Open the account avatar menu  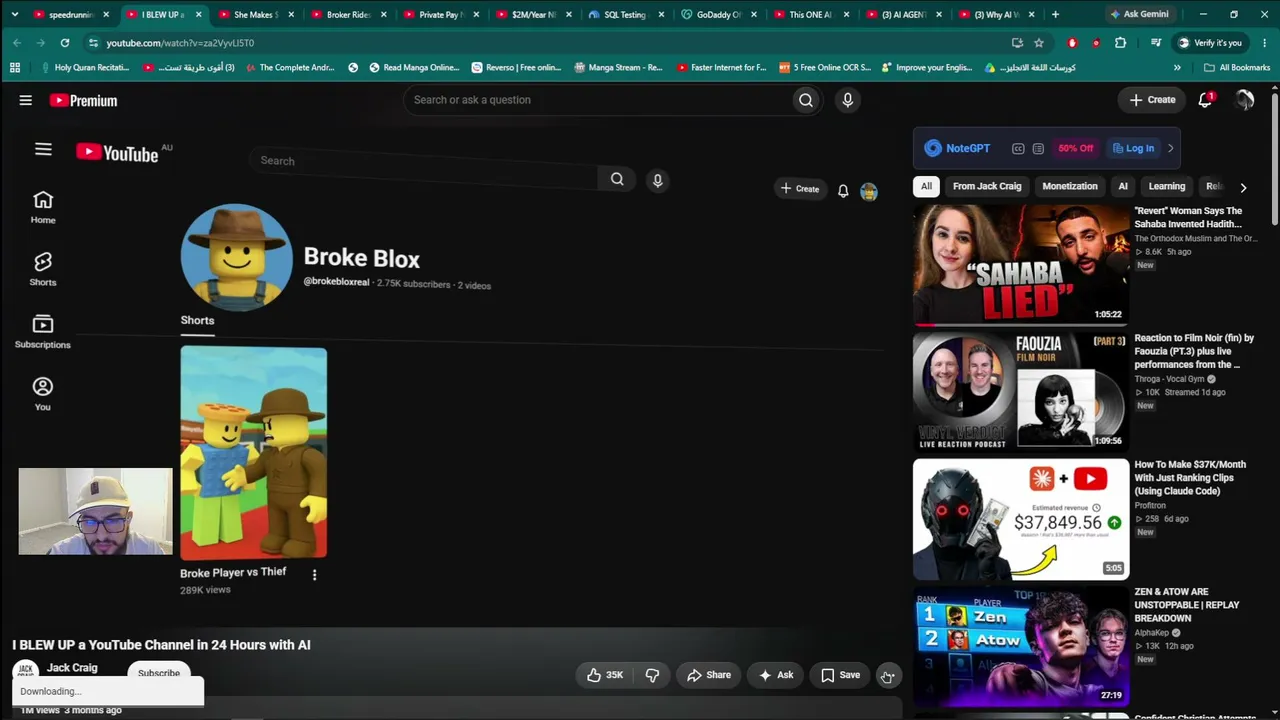(1244, 100)
